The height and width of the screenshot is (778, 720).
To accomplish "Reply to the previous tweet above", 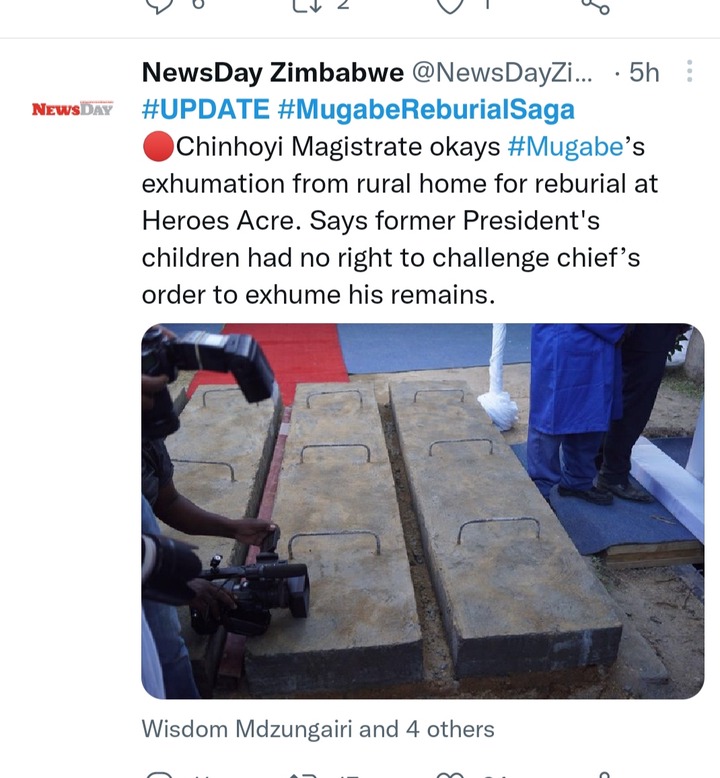I will [158, 5].
